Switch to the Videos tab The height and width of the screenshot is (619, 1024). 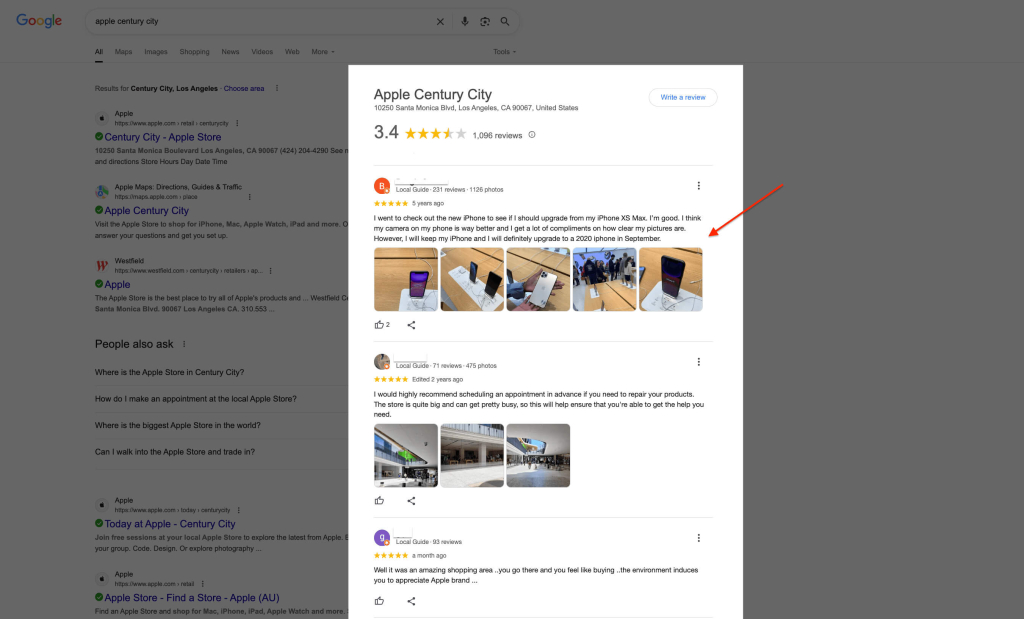point(262,52)
